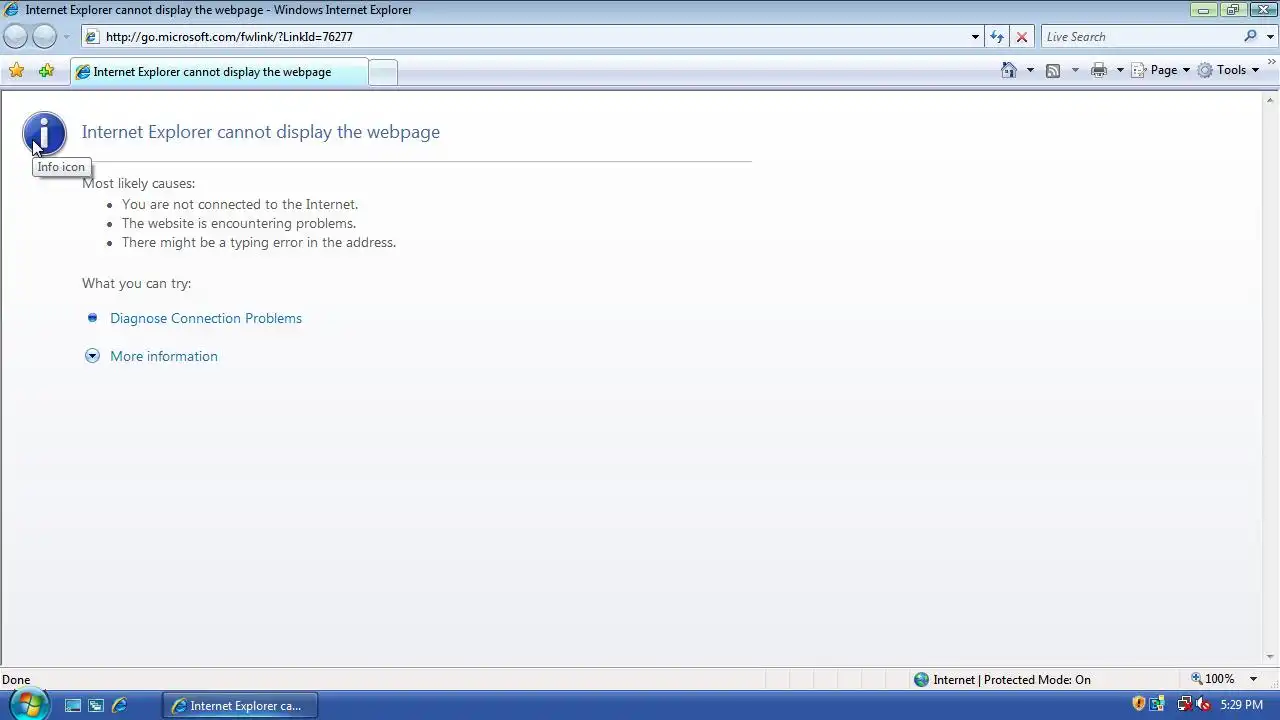The image size is (1280, 720).
Task: Click the Live Search input box
Action: coord(1140,37)
